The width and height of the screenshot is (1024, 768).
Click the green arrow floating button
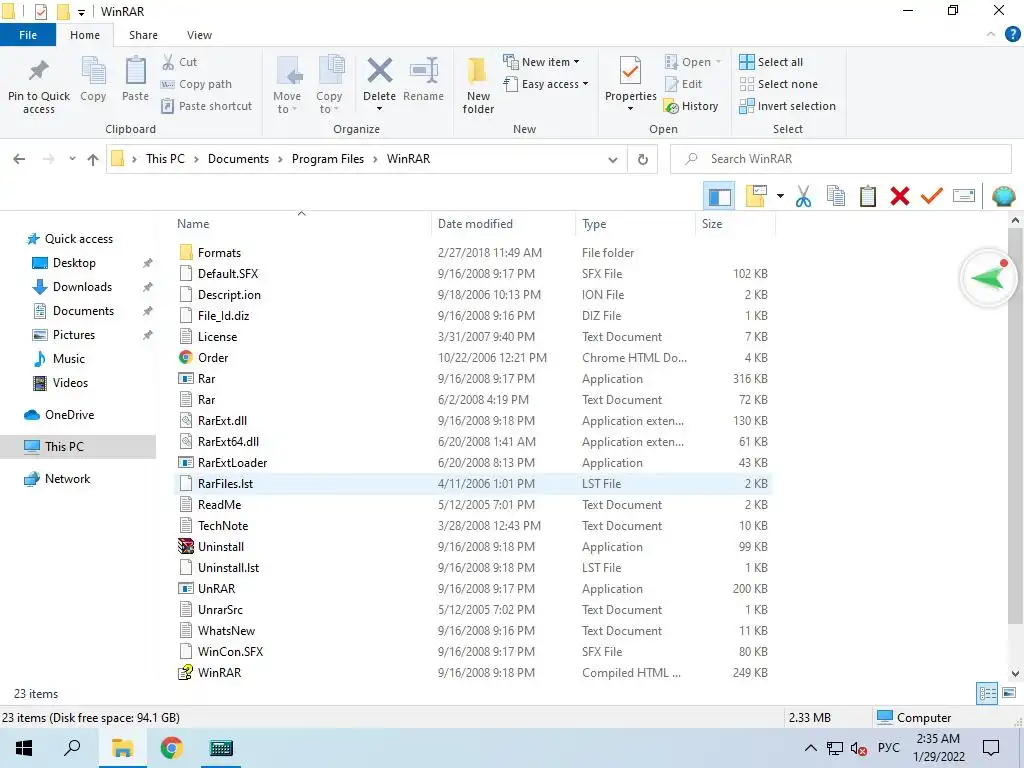pyautogui.click(x=989, y=278)
